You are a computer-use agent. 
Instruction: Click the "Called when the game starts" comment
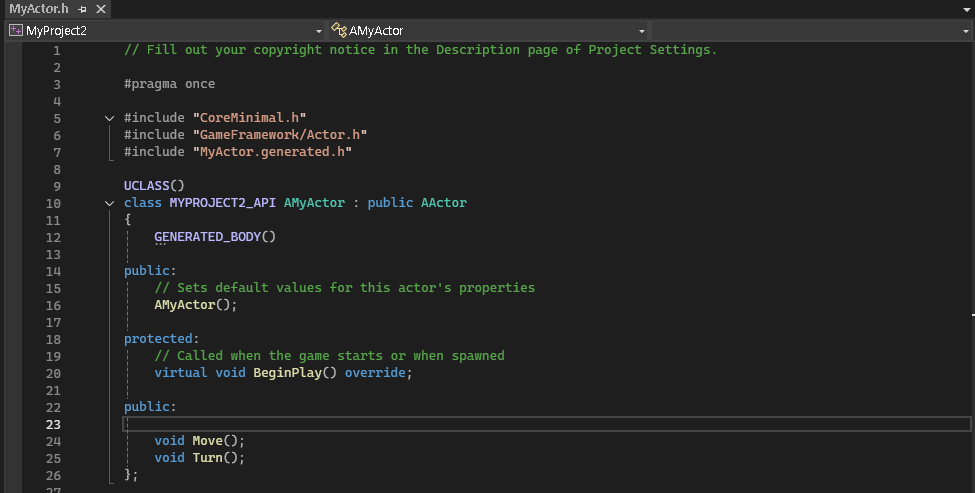330,356
